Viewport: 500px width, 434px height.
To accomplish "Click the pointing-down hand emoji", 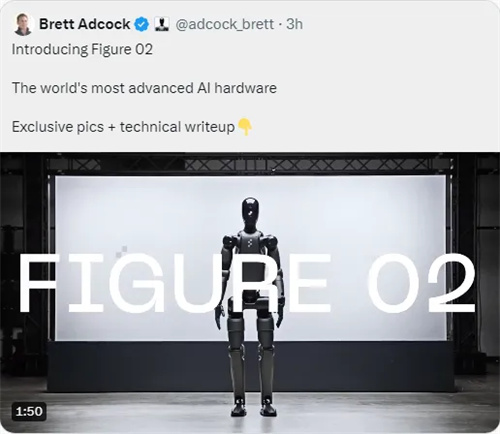I will coord(245,127).
